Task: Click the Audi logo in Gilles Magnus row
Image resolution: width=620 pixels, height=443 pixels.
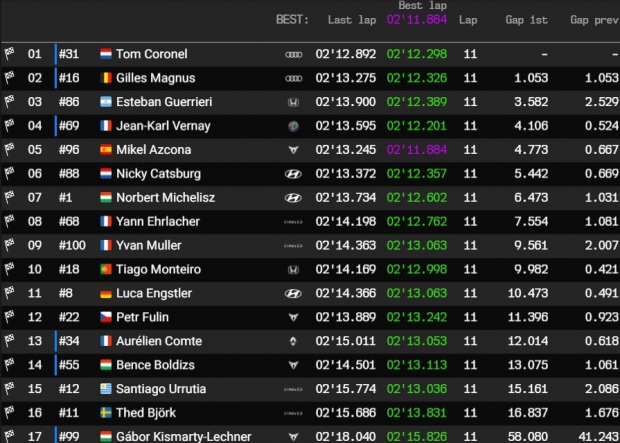Action: pyautogui.click(x=293, y=78)
